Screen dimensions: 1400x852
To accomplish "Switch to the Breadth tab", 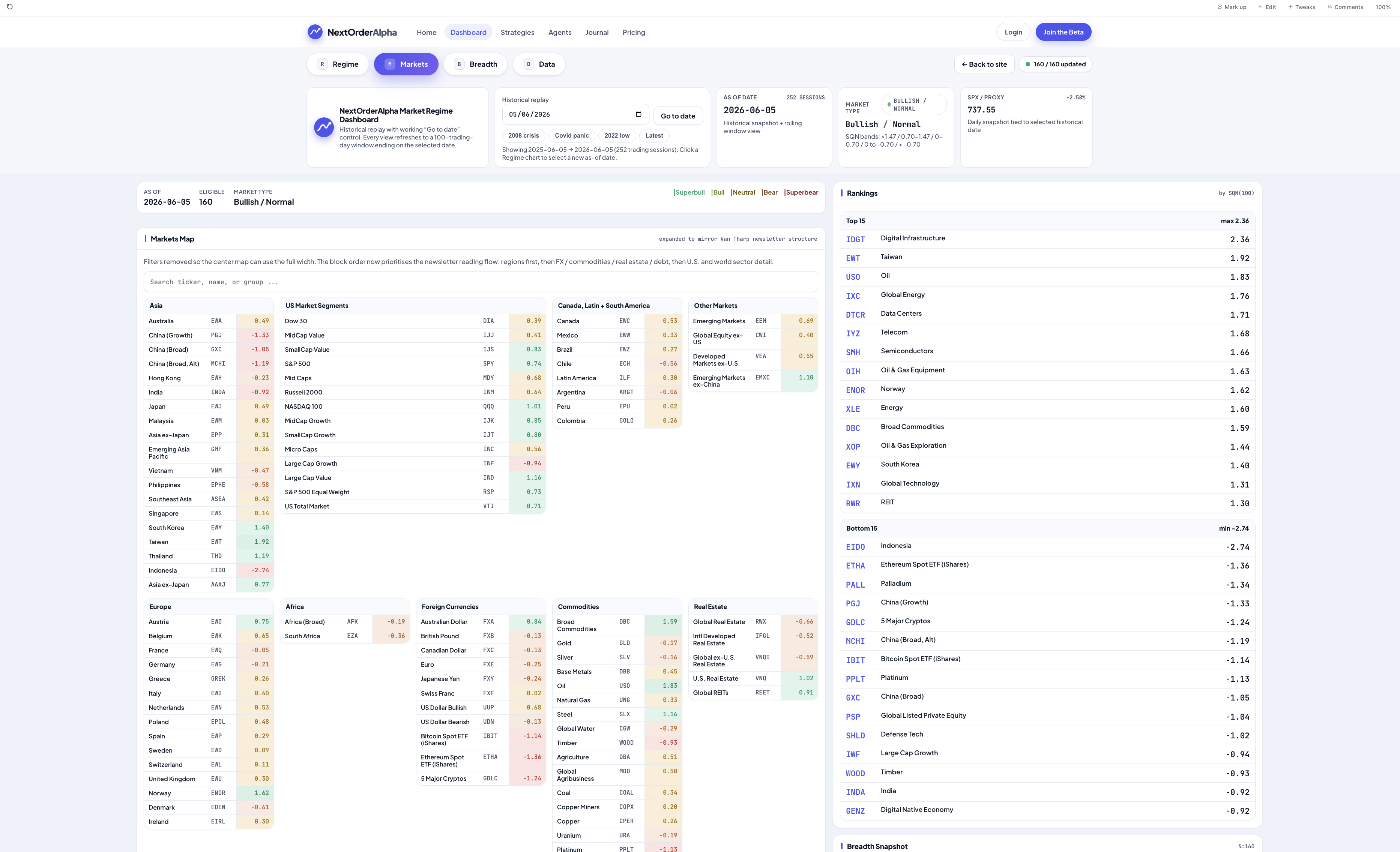I will (x=476, y=64).
